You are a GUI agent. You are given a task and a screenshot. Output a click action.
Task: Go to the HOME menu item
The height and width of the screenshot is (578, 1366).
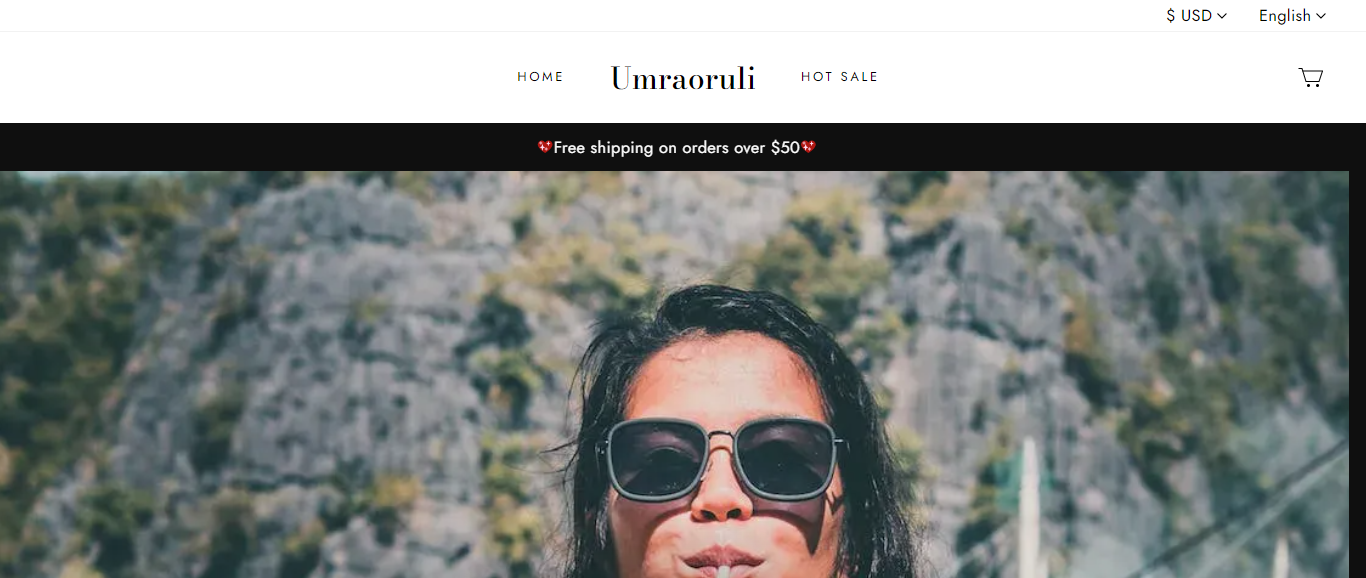pyautogui.click(x=540, y=77)
